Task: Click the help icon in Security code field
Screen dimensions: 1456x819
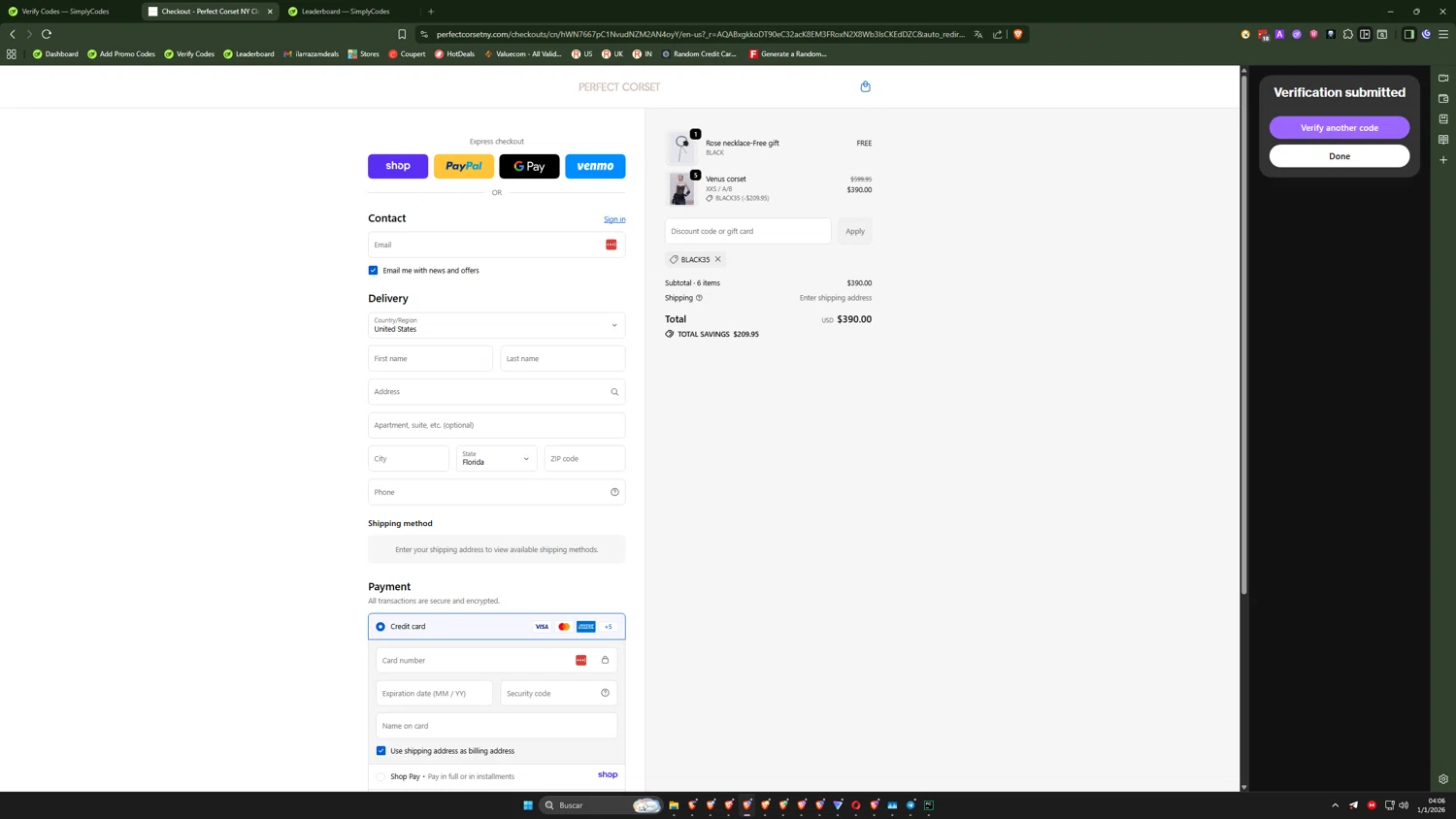Action: tap(605, 693)
